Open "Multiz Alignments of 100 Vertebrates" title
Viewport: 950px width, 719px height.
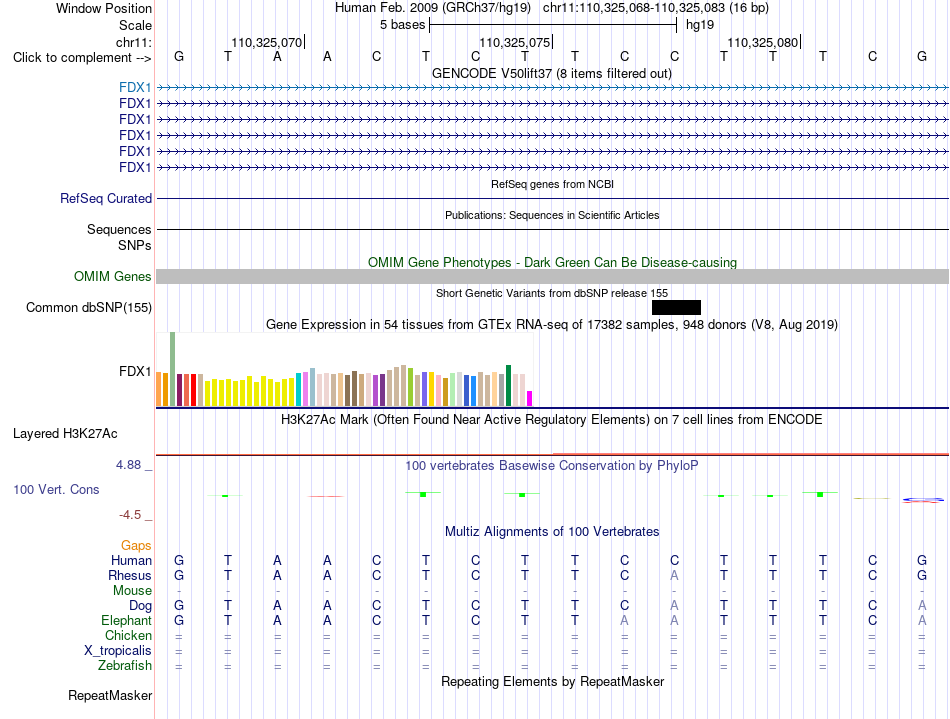pyautogui.click(x=552, y=532)
